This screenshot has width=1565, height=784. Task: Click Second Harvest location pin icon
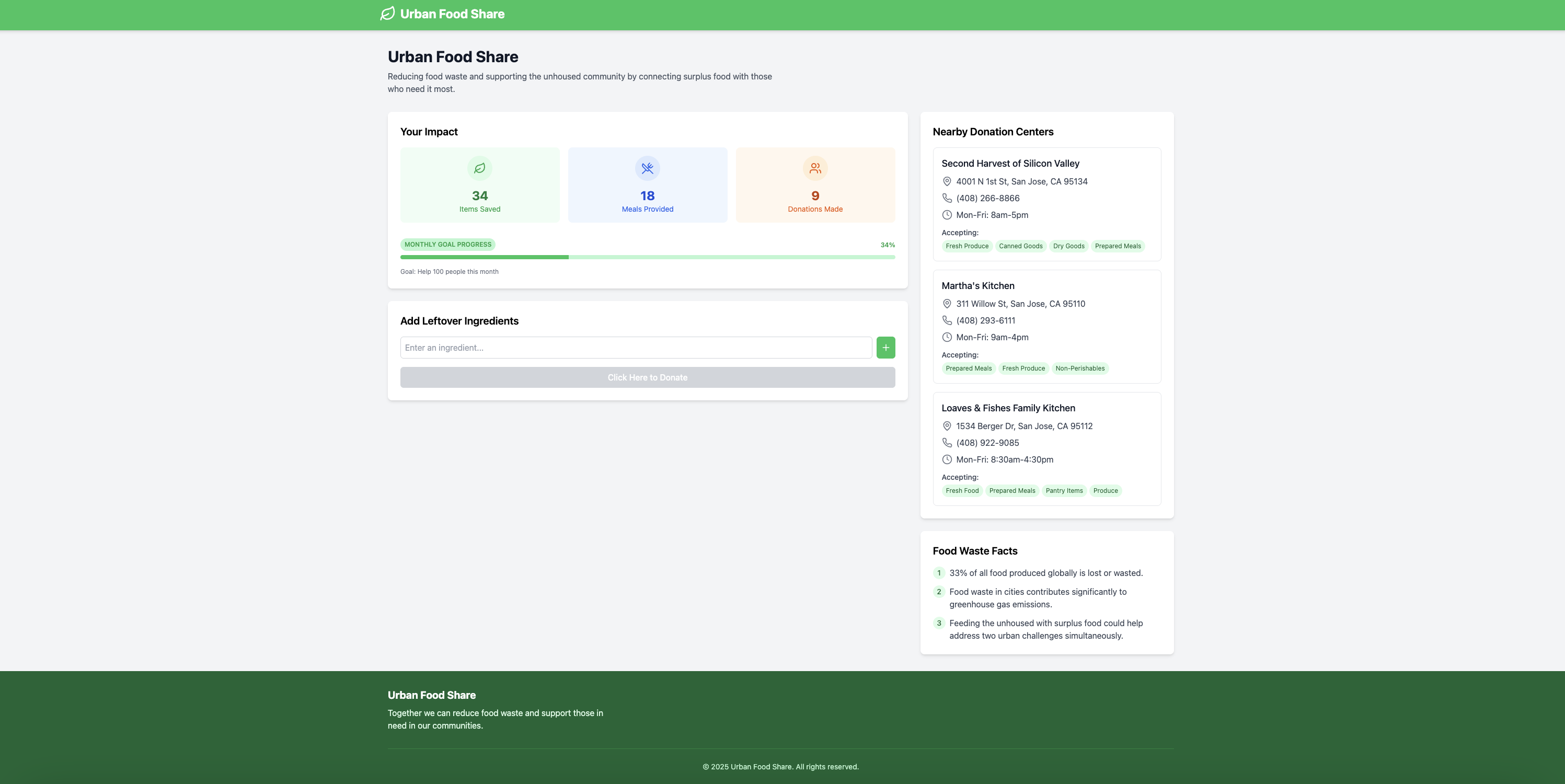(x=947, y=181)
